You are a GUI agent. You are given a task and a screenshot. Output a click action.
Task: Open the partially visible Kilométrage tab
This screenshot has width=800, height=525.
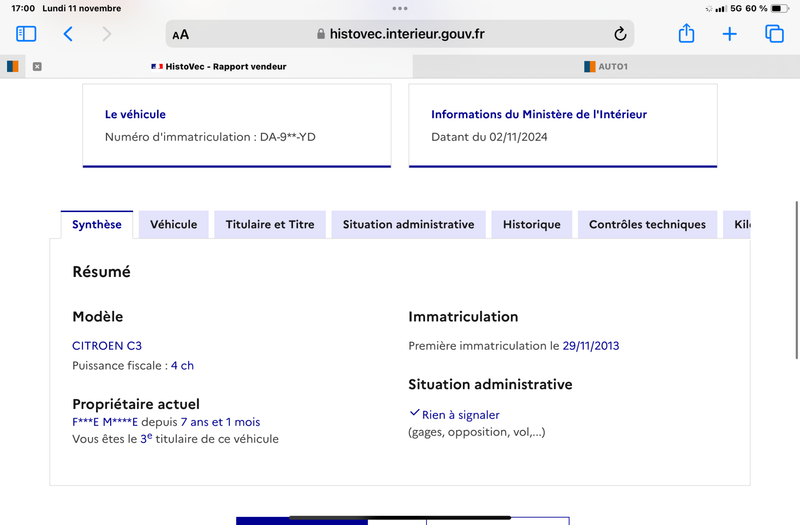click(x=737, y=224)
